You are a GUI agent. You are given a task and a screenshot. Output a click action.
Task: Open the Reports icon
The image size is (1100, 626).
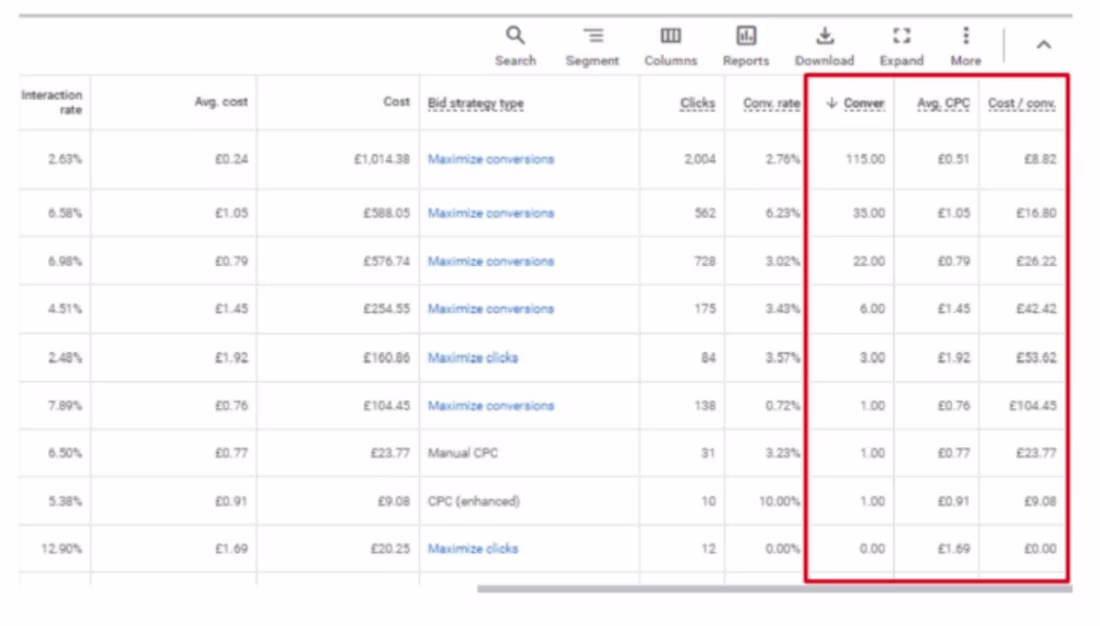coord(746,35)
